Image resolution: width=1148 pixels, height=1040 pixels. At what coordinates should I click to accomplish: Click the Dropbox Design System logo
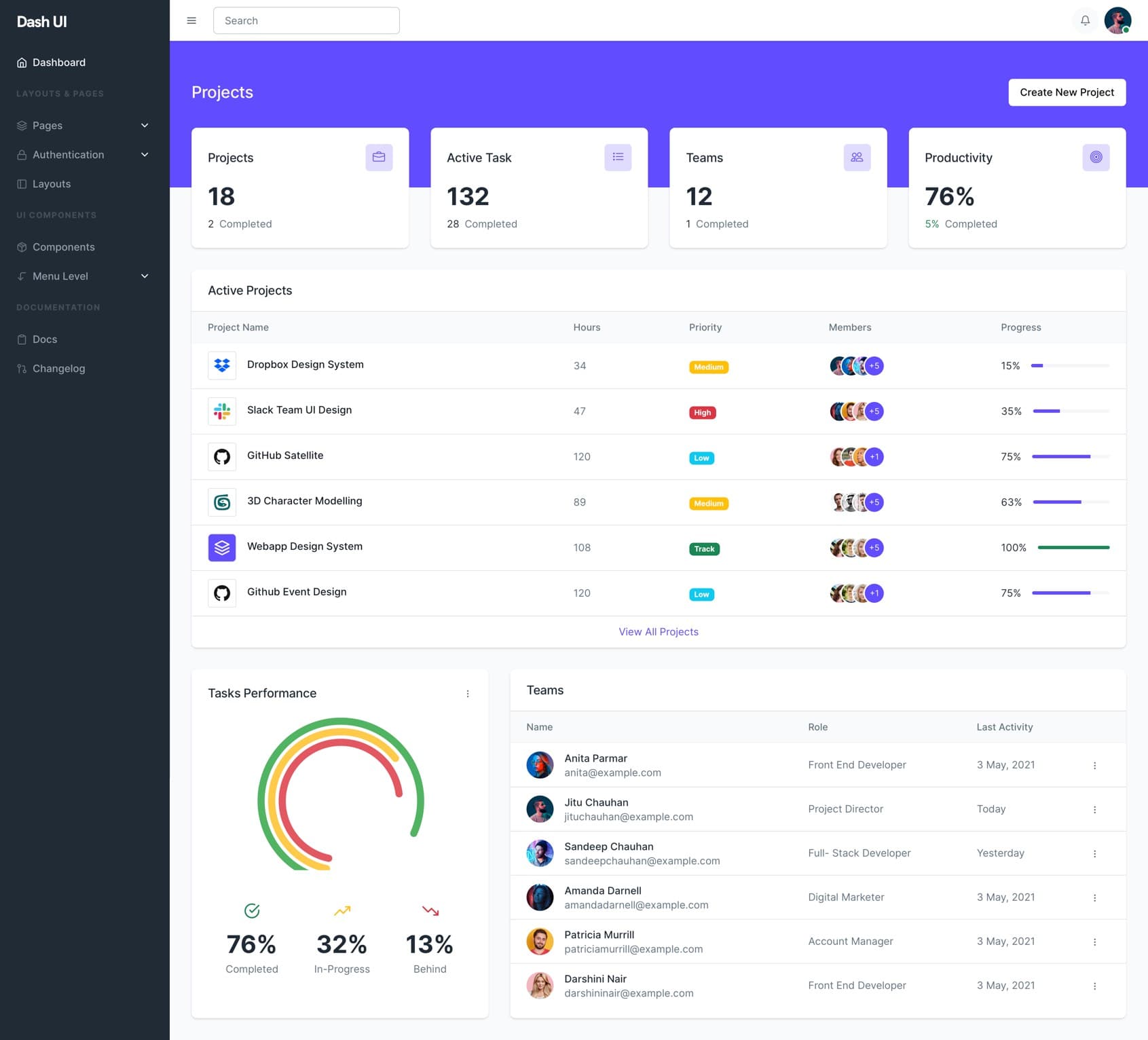tap(222, 365)
